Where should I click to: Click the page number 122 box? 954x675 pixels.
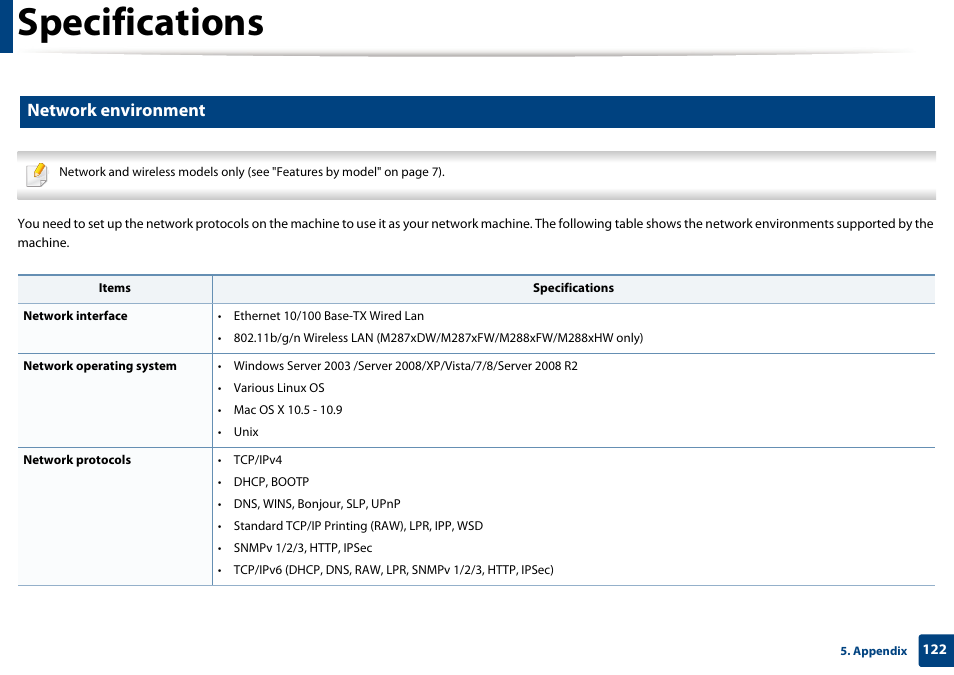point(935,650)
